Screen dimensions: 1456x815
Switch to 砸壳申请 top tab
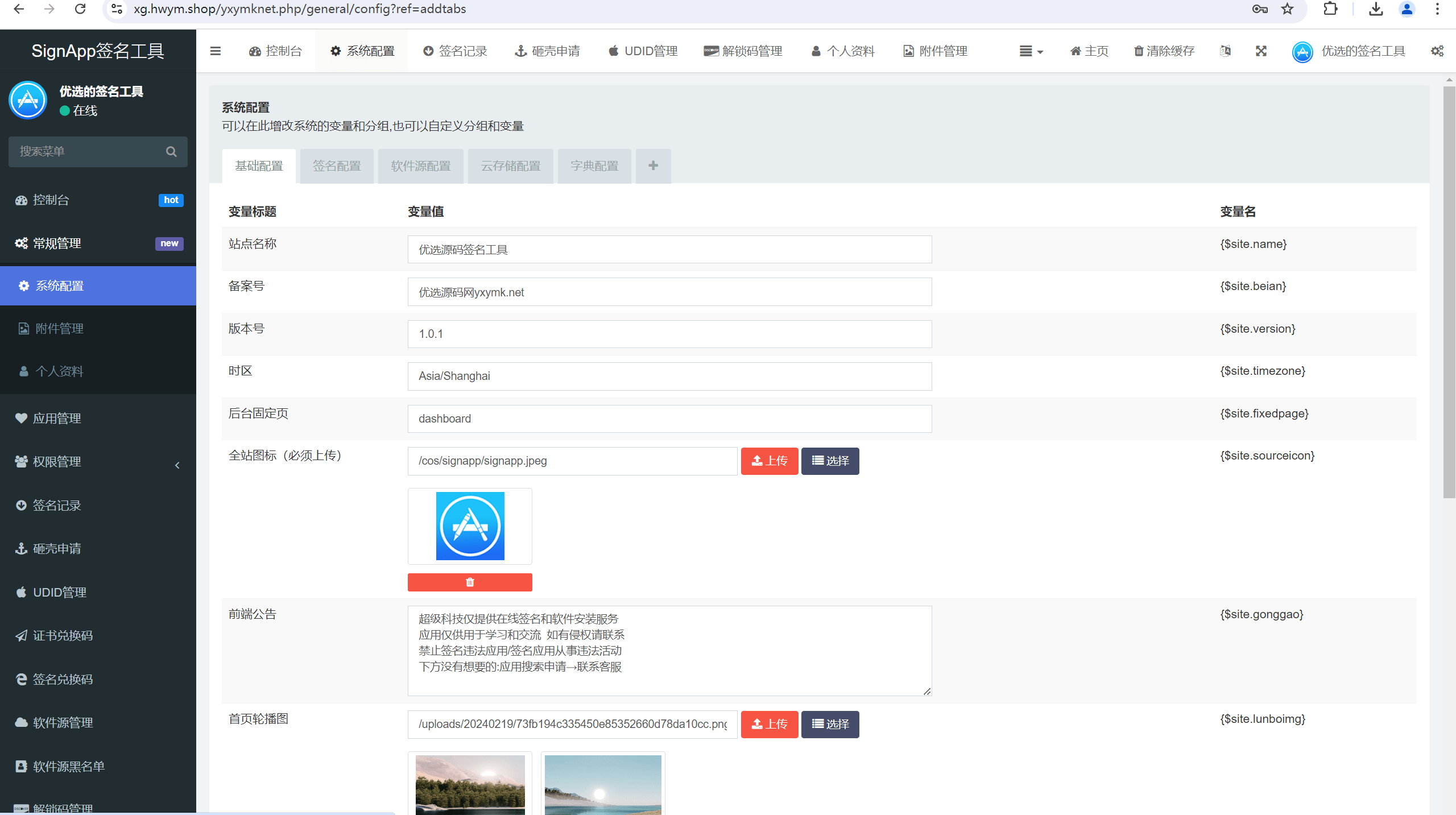click(x=547, y=51)
